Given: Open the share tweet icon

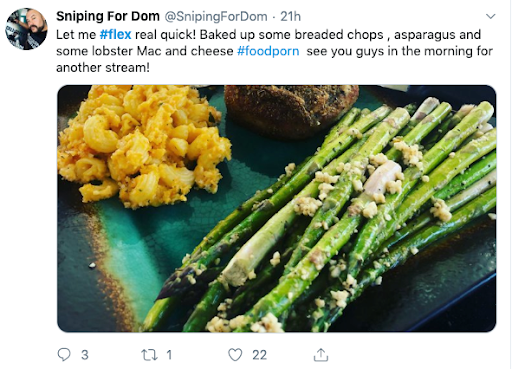Looking at the screenshot, I should [x=321, y=355].
